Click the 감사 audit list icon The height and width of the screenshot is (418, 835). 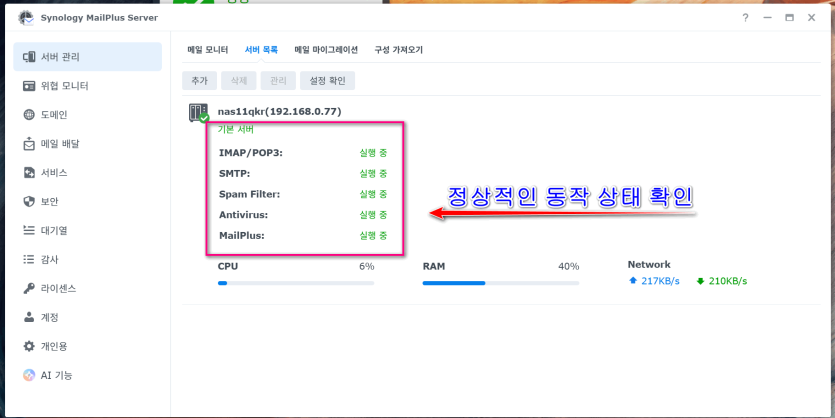pos(29,259)
